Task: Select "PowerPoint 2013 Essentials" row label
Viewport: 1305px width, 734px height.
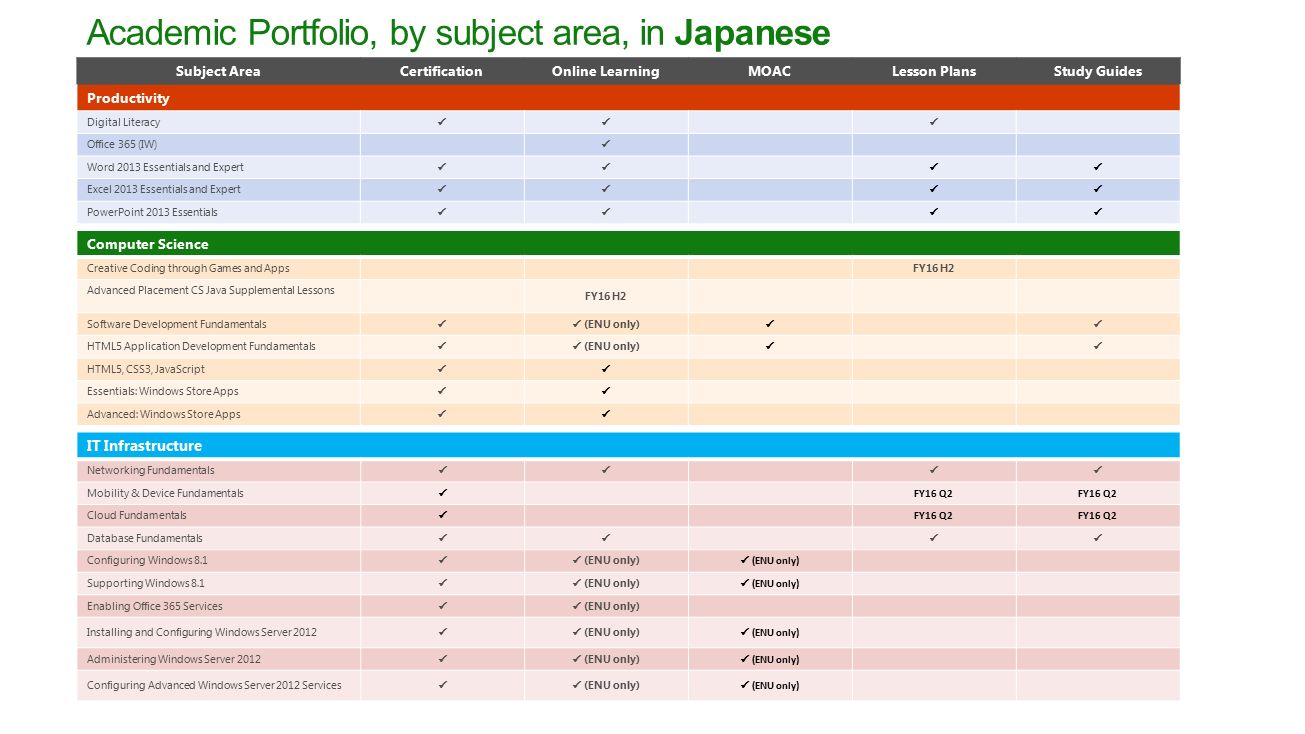Action: pyautogui.click(x=152, y=212)
